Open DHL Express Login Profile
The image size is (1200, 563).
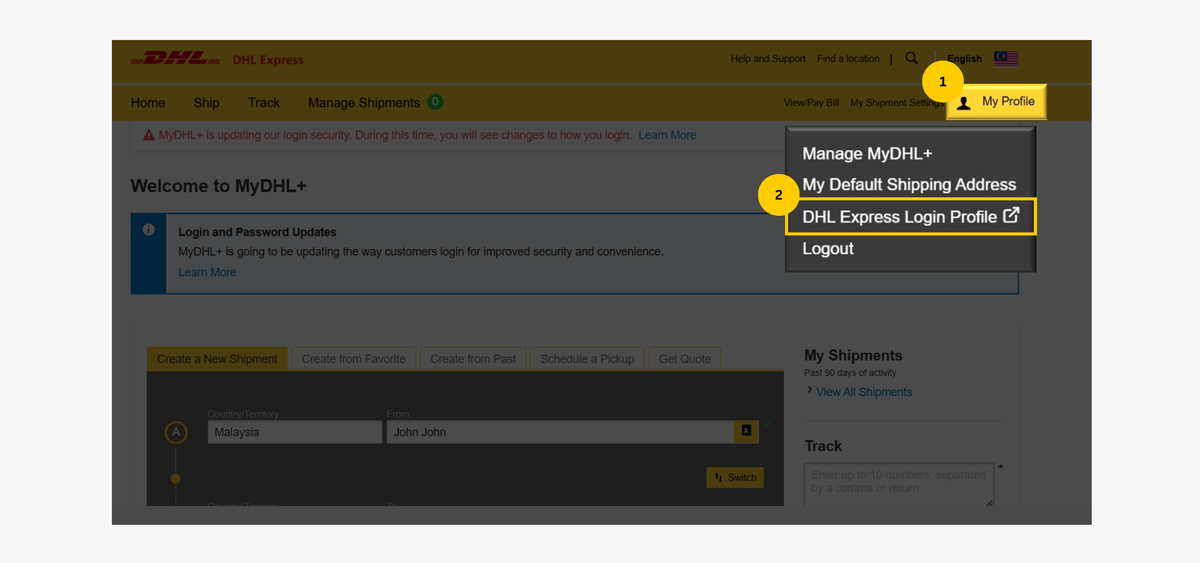coord(911,216)
